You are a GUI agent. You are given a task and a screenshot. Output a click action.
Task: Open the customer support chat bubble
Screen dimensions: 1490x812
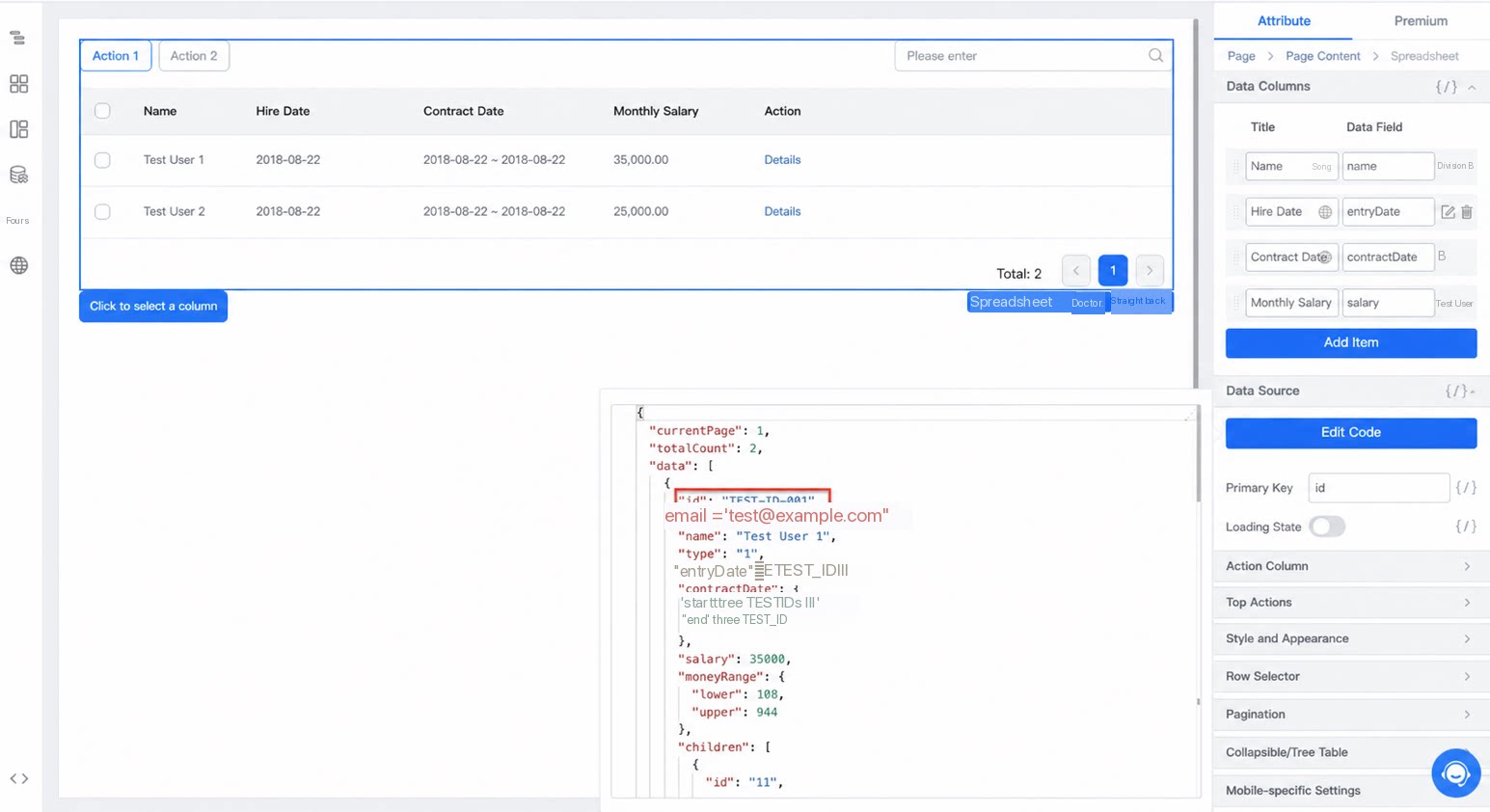[x=1455, y=772]
